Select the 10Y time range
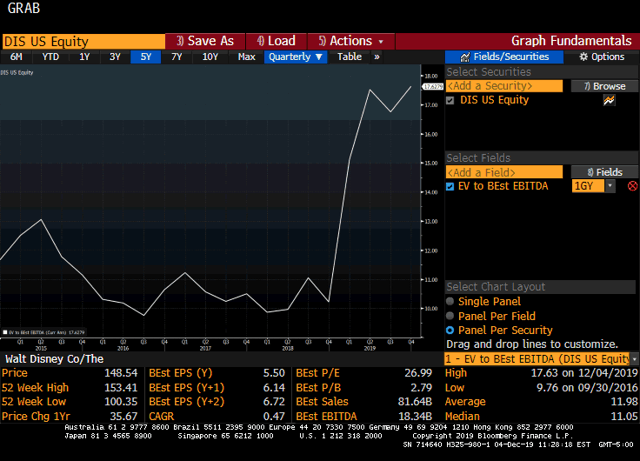640x461 pixels. pyautogui.click(x=210, y=57)
